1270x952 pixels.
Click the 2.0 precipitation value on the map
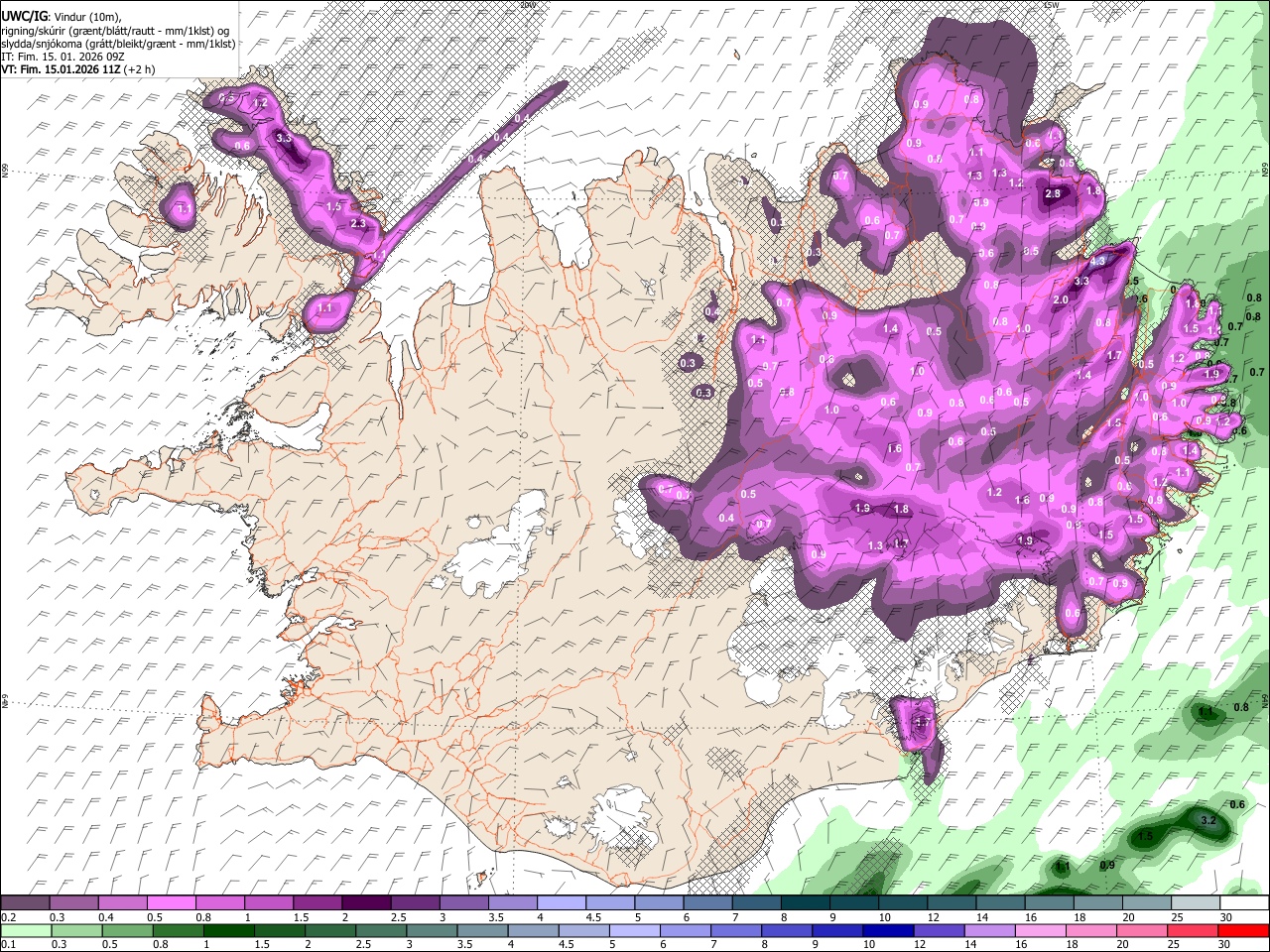coord(1060,299)
